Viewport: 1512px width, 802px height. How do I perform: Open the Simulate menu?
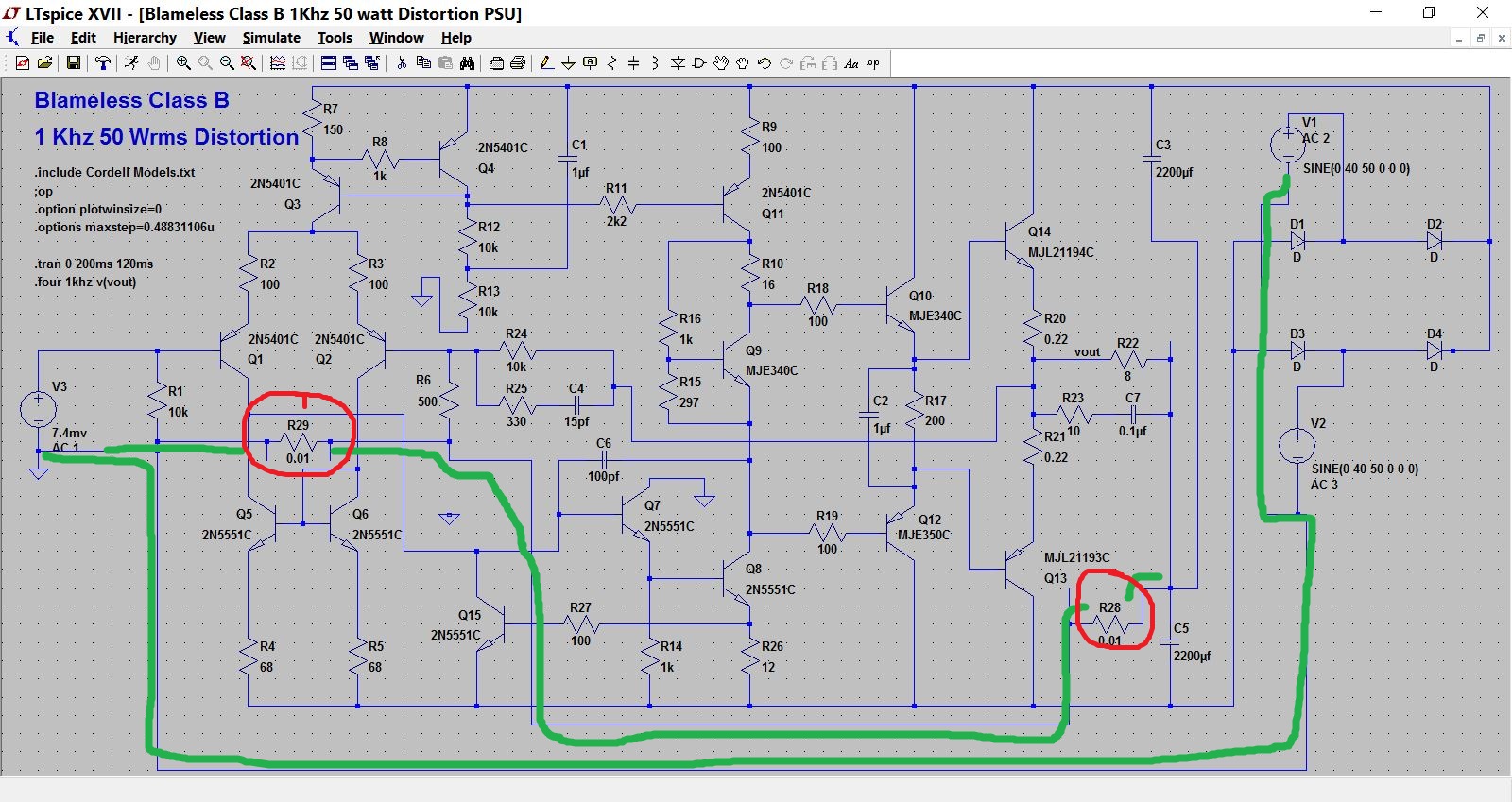click(x=271, y=38)
